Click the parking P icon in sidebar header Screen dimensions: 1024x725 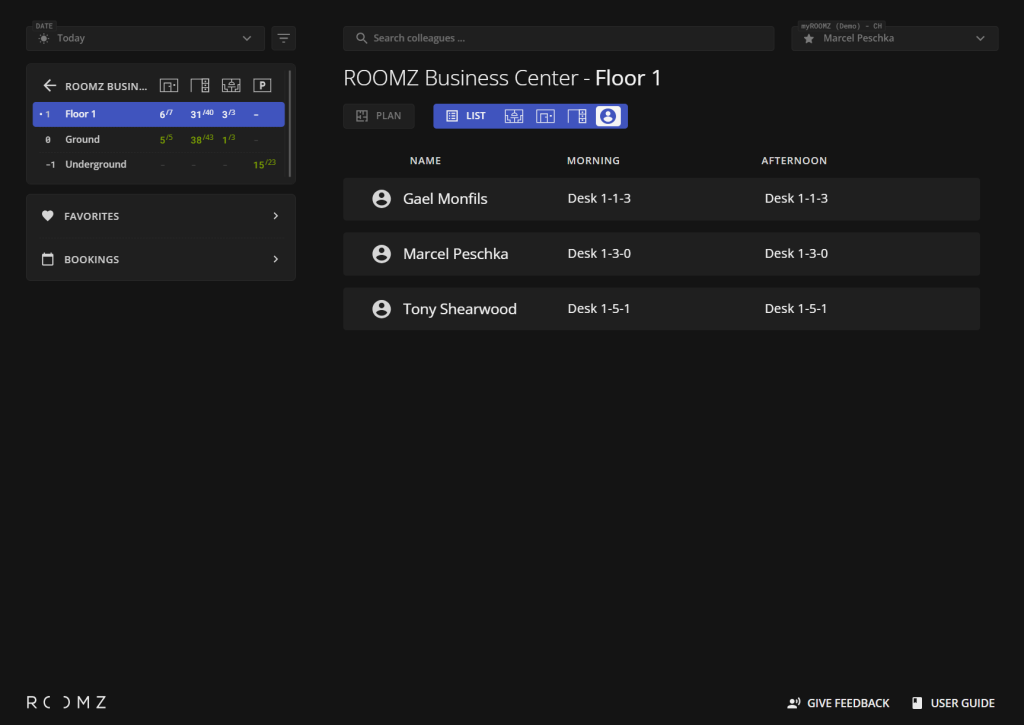pos(262,86)
